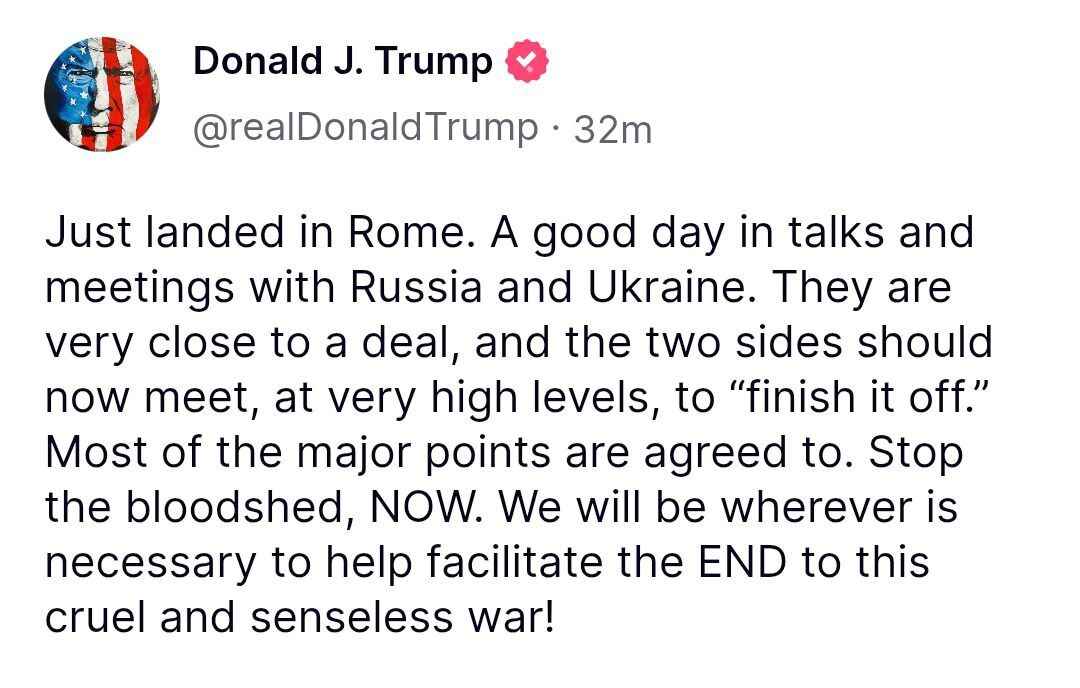Click the @realDonaldTrump handle

click(x=364, y=128)
